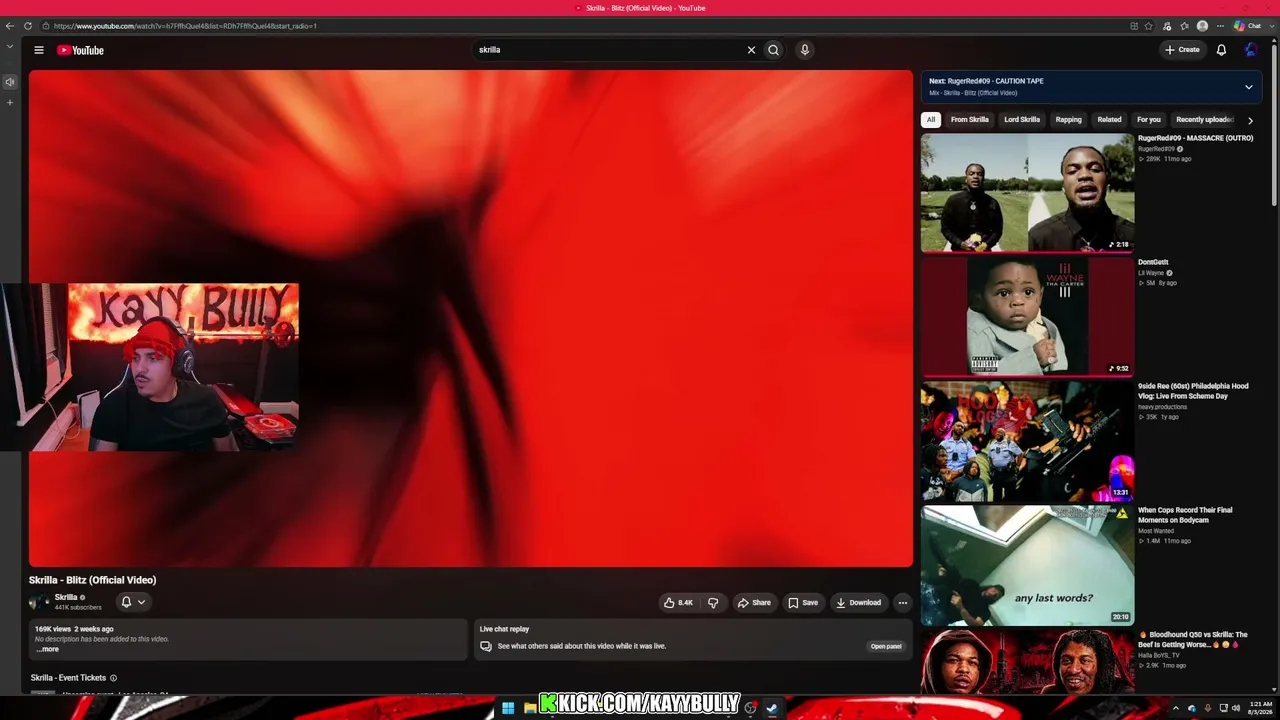Download the Blitz video
The image size is (1280, 720).
tap(858, 603)
